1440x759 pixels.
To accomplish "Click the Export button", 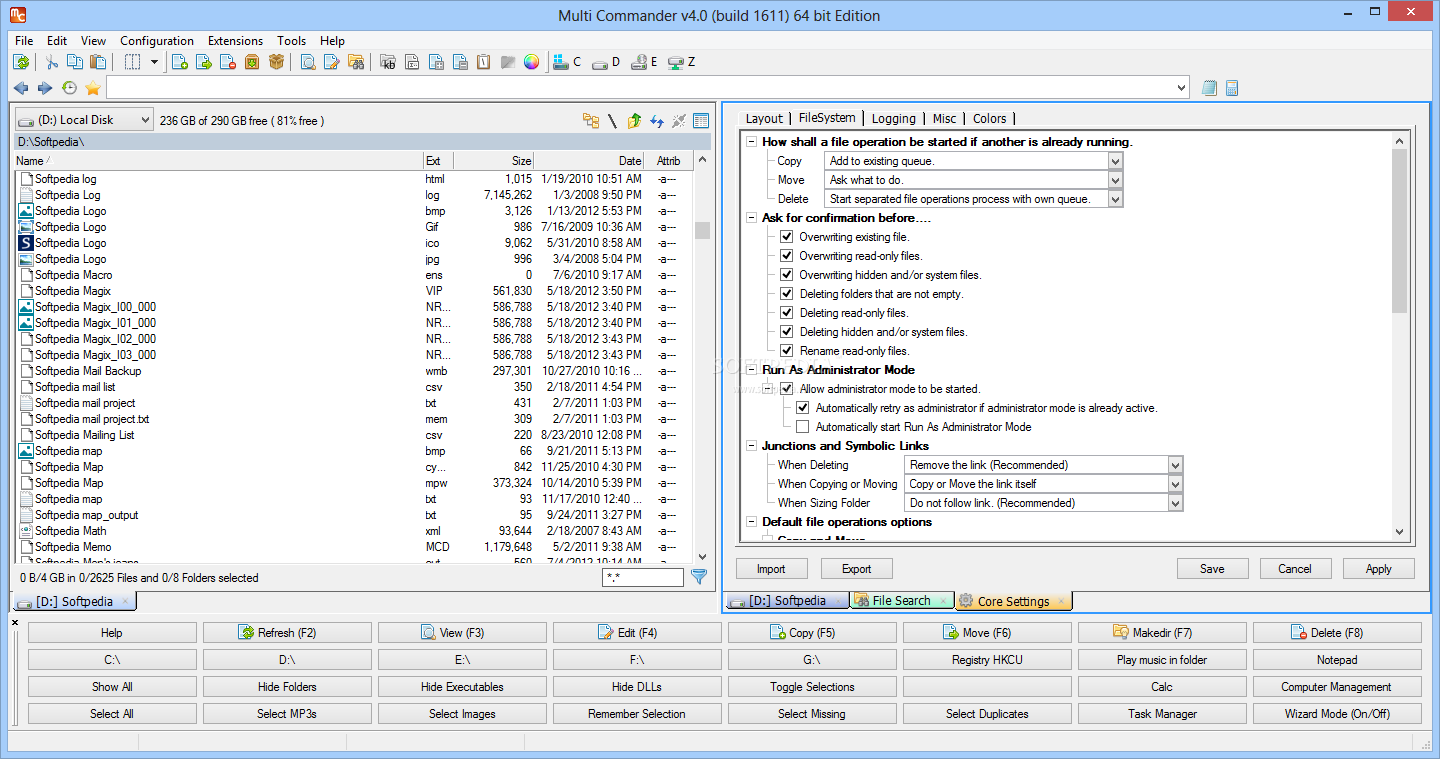I will pyautogui.click(x=857, y=569).
